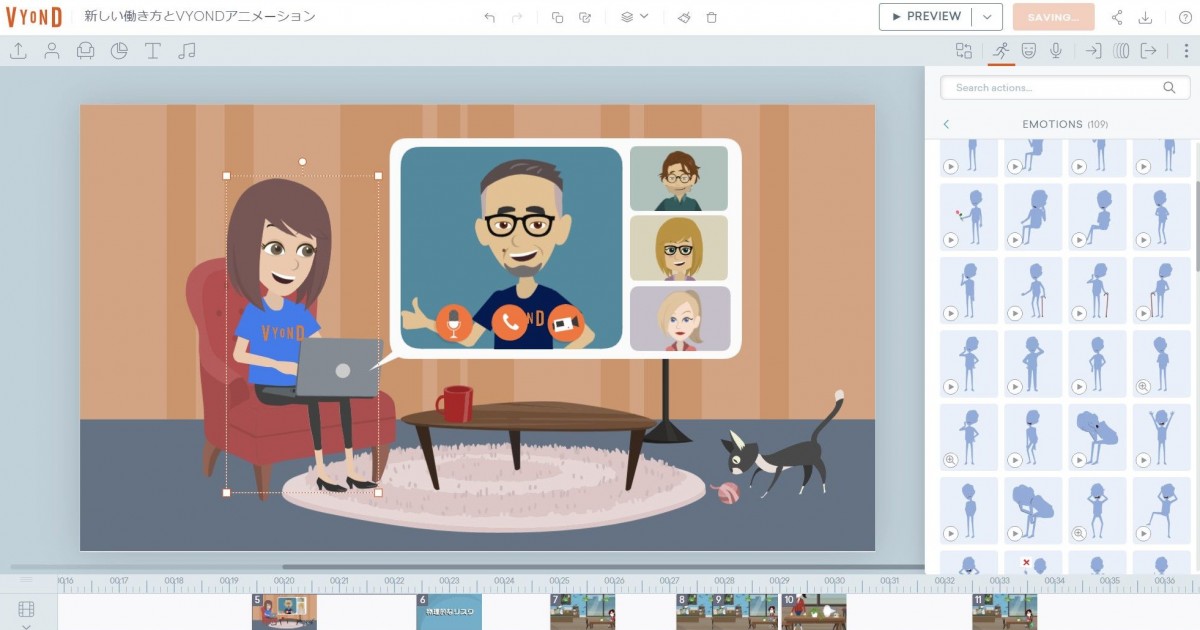Select the holding flower emotion action
The image size is (1200, 630).
click(x=969, y=217)
